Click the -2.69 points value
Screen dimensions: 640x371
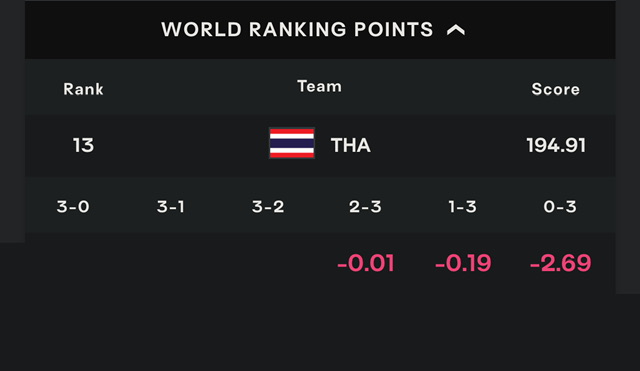point(560,263)
